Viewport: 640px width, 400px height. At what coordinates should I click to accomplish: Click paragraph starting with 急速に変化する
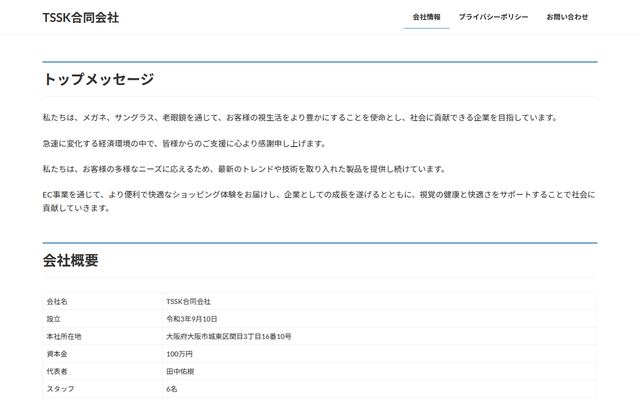click(x=184, y=144)
